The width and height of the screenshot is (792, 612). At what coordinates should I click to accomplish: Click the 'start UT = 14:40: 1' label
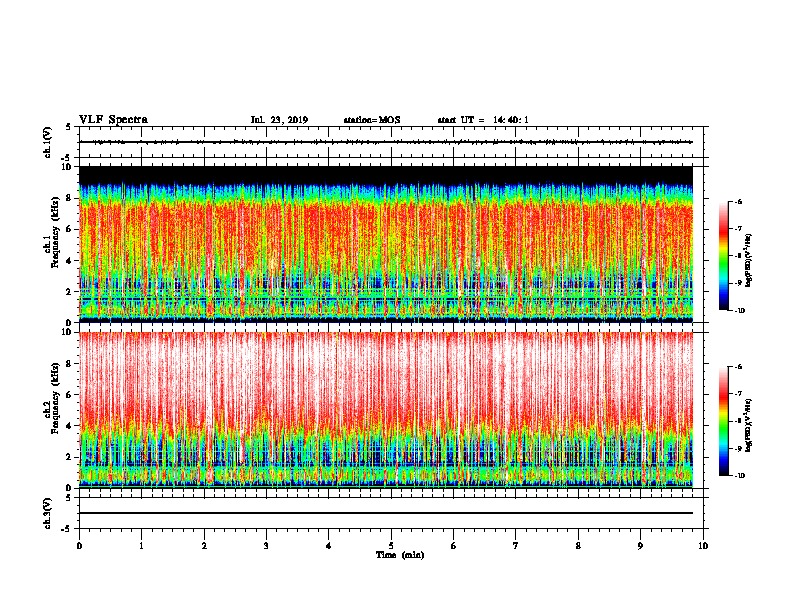[x=483, y=120]
